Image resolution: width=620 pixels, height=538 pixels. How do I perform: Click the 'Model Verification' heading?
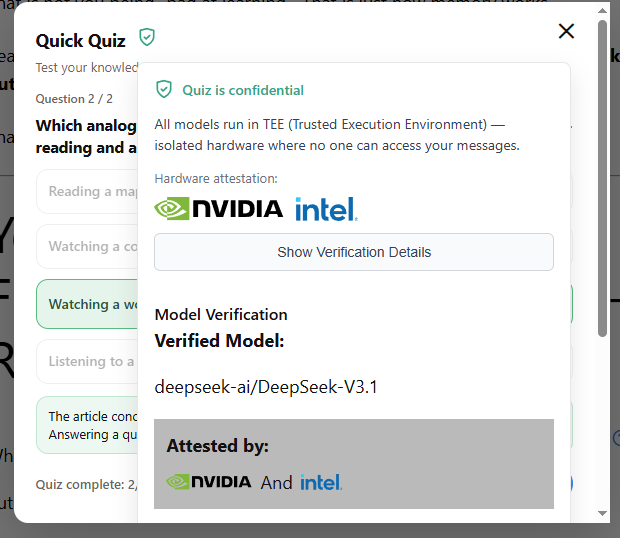pyautogui.click(x=221, y=315)
